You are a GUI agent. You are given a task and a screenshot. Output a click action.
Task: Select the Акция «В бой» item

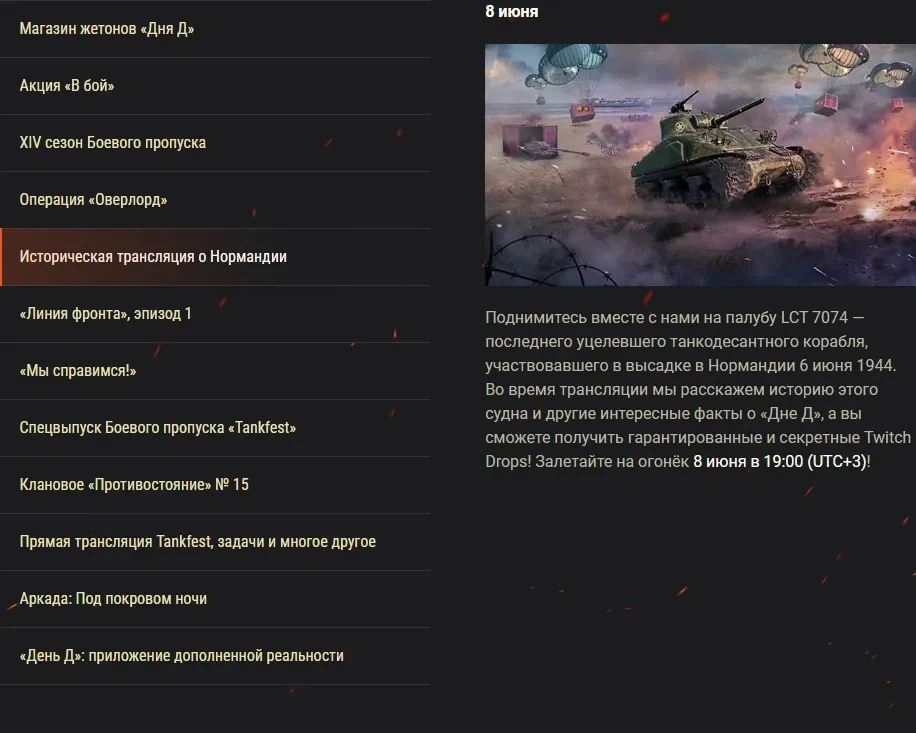click(x=215, y=86)
